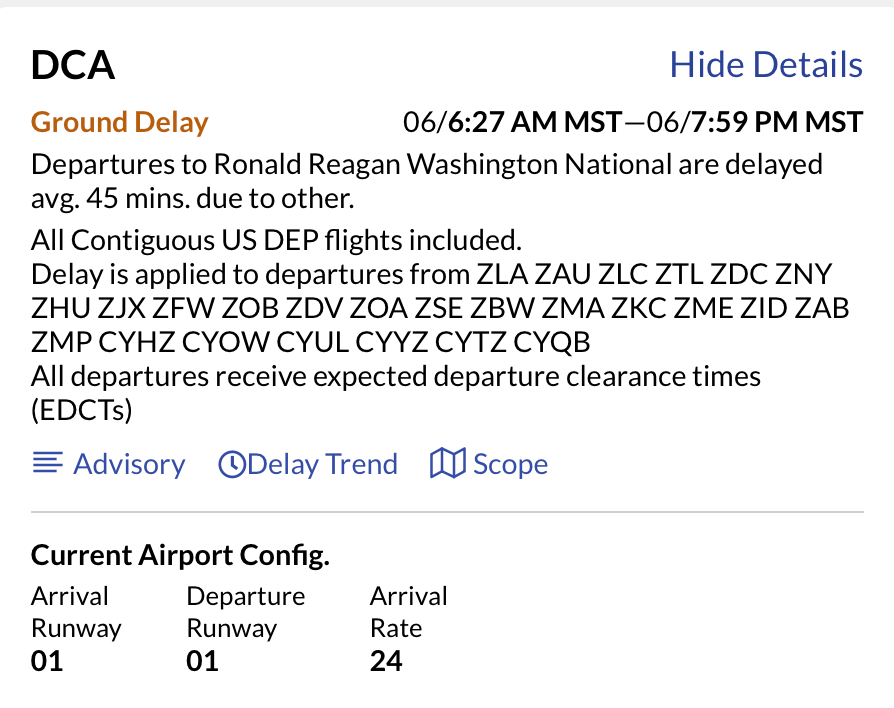
Task: Open the Scope link text
Action: pyautogui.click(x=510, y=464)
